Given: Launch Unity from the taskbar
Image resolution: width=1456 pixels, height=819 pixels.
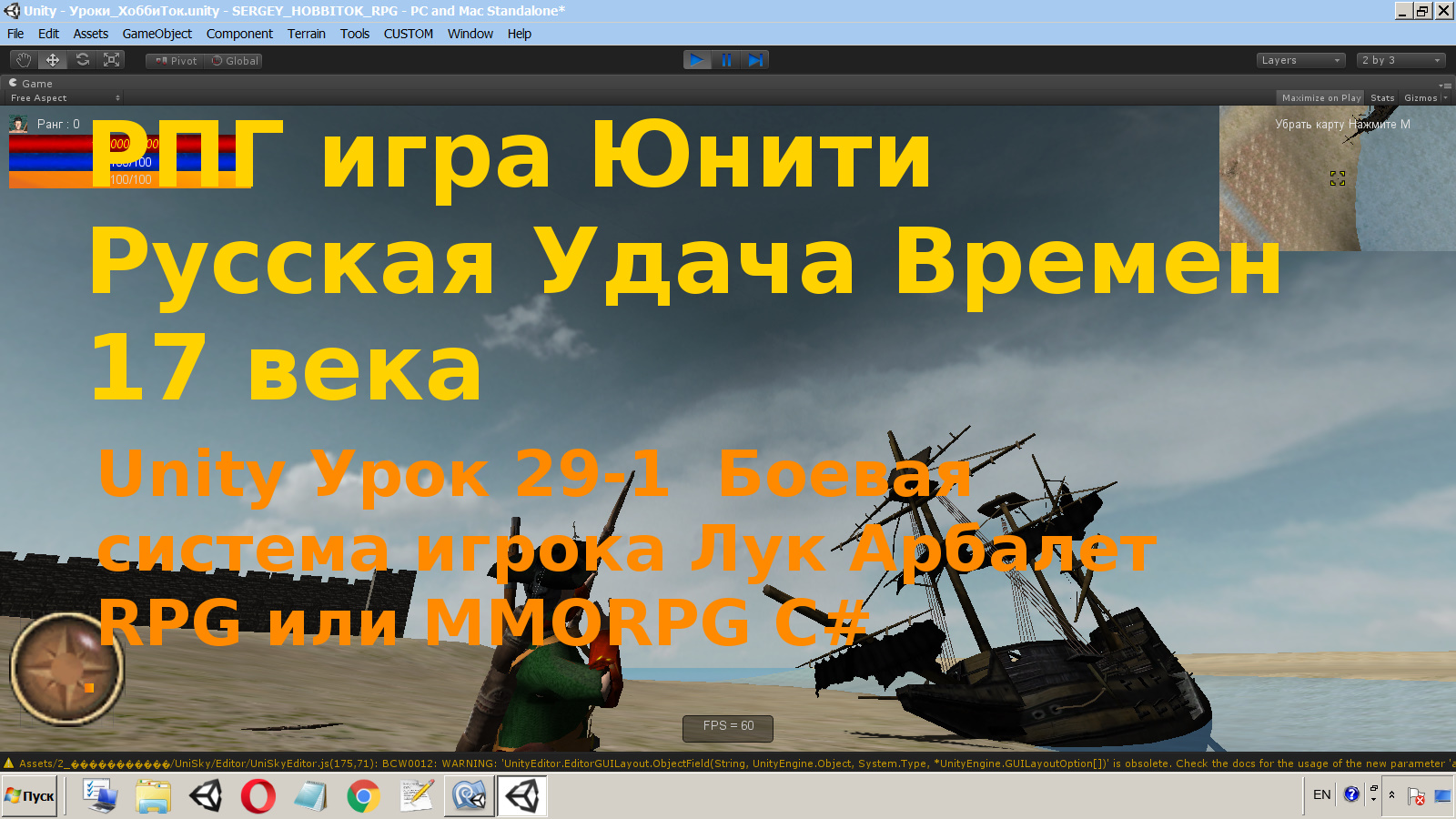Looking at the screenshot, I should pyautogui.click(x=207, y=796).
